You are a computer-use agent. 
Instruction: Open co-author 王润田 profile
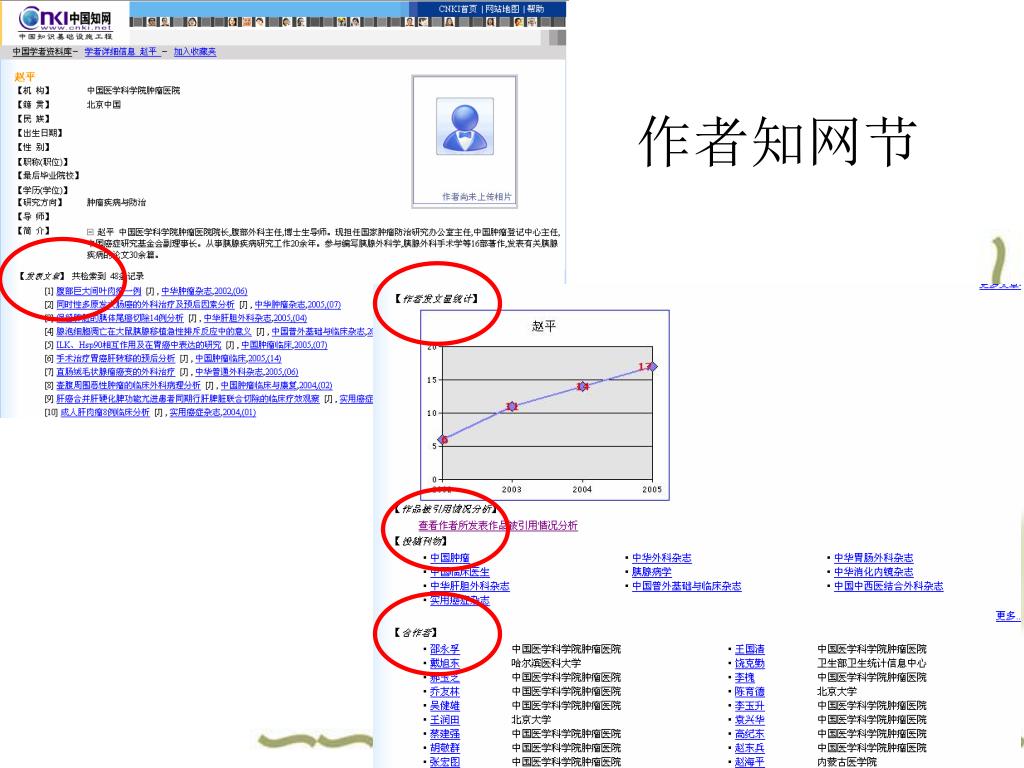[x=445, y=720]
